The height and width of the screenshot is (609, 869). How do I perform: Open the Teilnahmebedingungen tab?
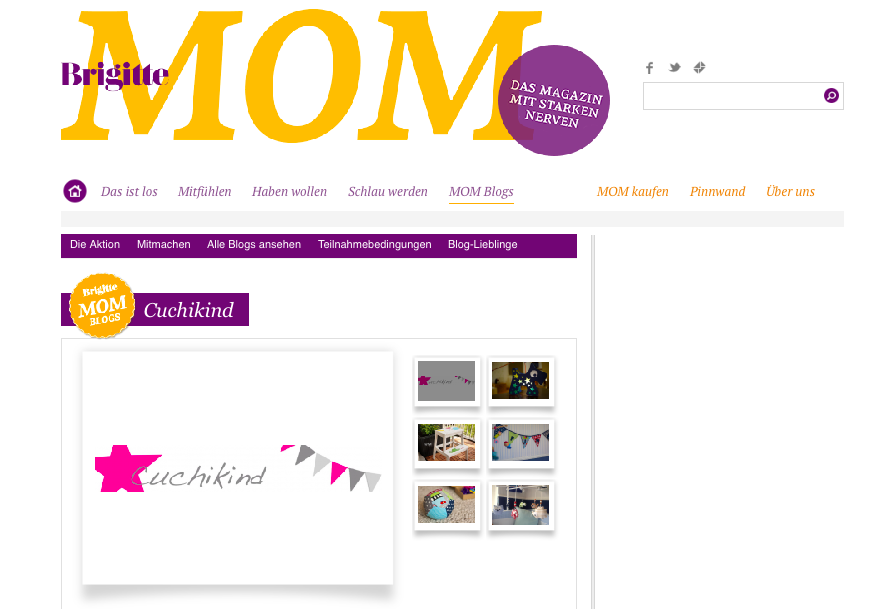[375, 244]
